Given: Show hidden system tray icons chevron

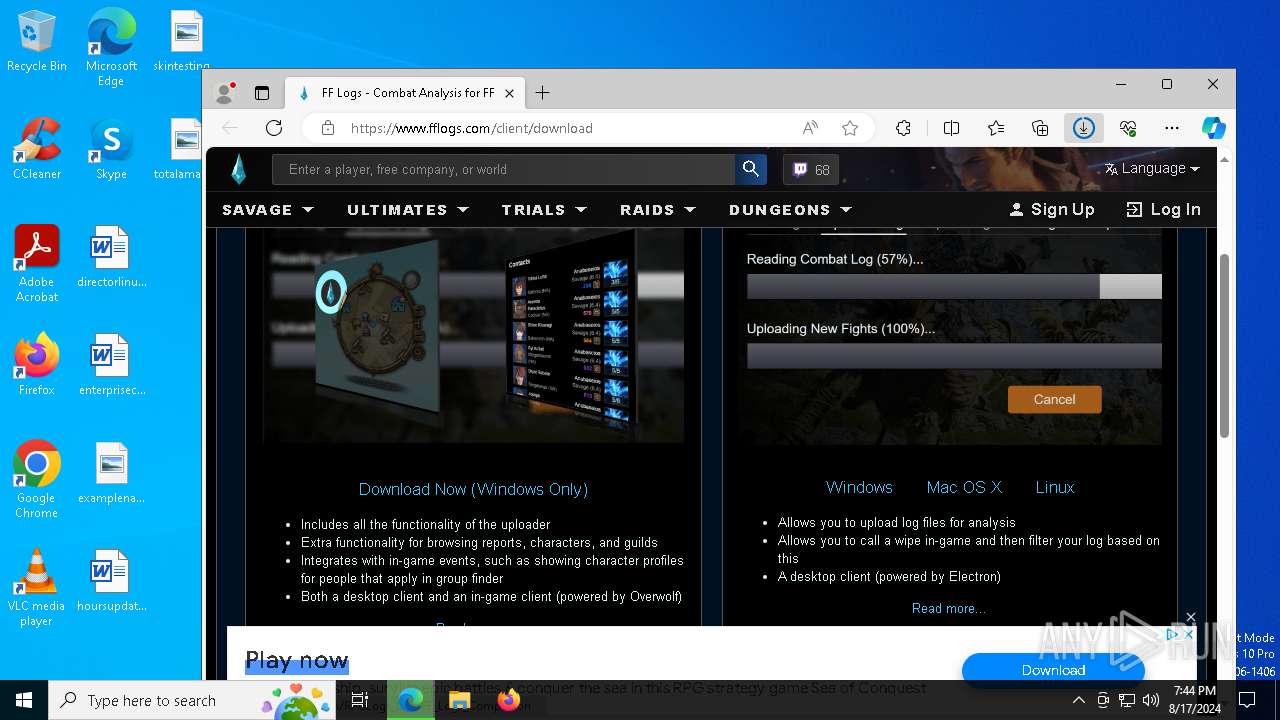Looking at the screenshot, I should (x=1078, y=700).
